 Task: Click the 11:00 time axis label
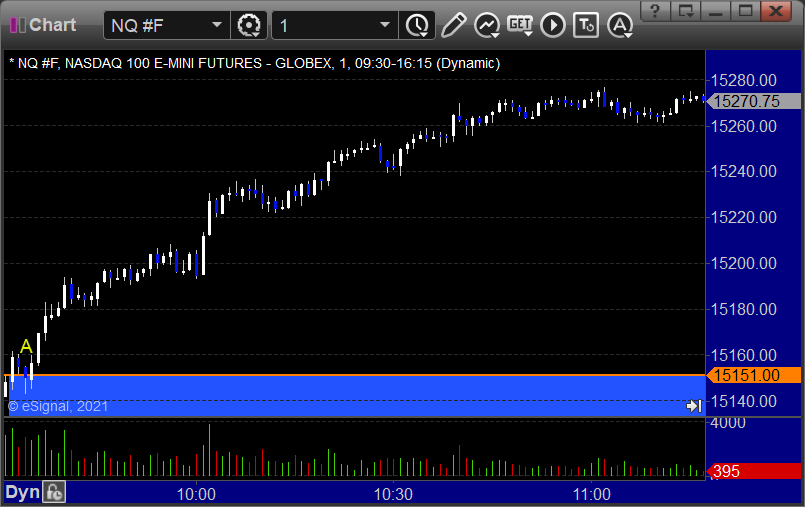click(591, 494)
